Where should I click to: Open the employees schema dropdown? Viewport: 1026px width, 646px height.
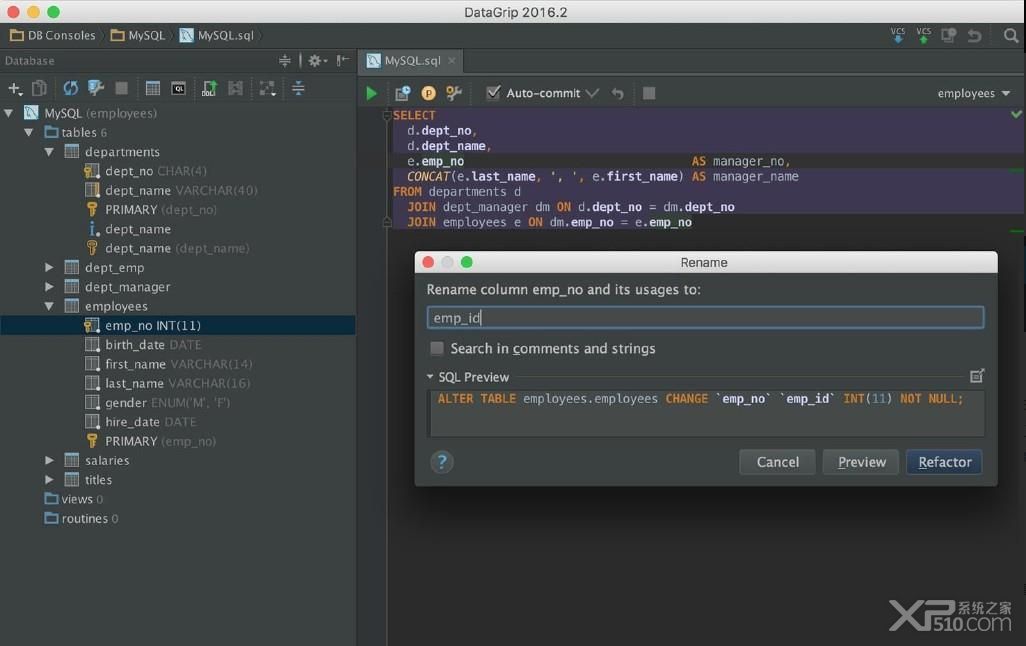974,94
